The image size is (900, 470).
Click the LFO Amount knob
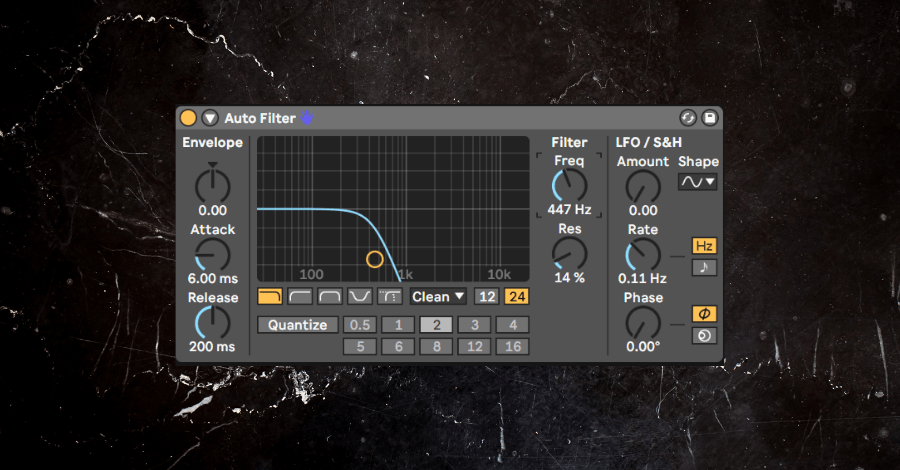point(643,187)
